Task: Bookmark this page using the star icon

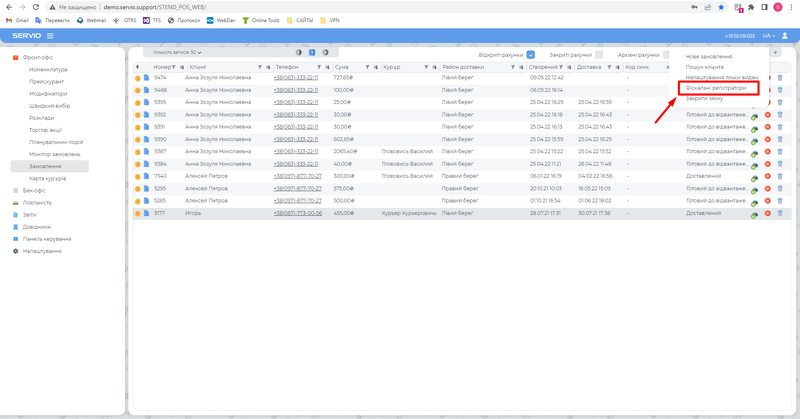Action: (721, 6)
